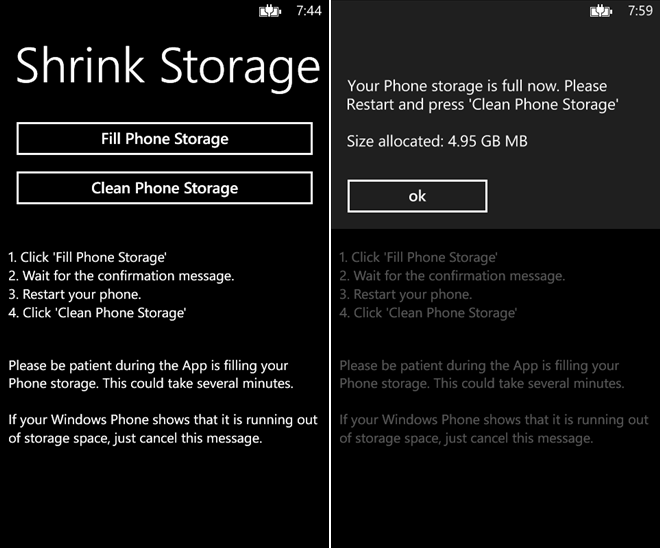Tap bright step 2 'Wait for the confirmation message'
660x548 pixels.
(121, 276)
